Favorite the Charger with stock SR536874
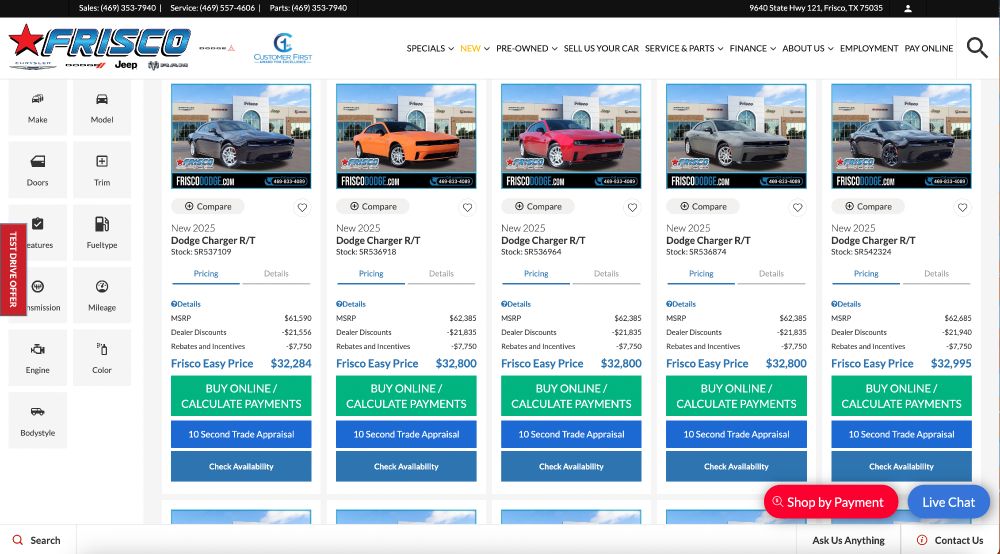This screenshot has height=554, width=1000. click(797, 207)
